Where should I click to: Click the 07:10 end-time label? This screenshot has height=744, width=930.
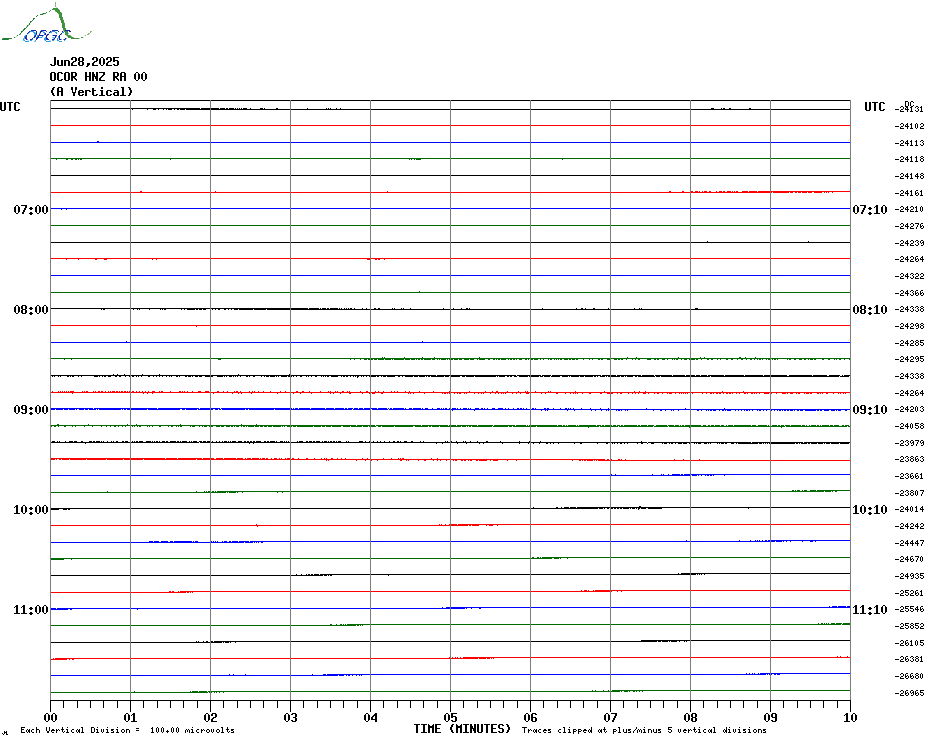pos(870,209)
